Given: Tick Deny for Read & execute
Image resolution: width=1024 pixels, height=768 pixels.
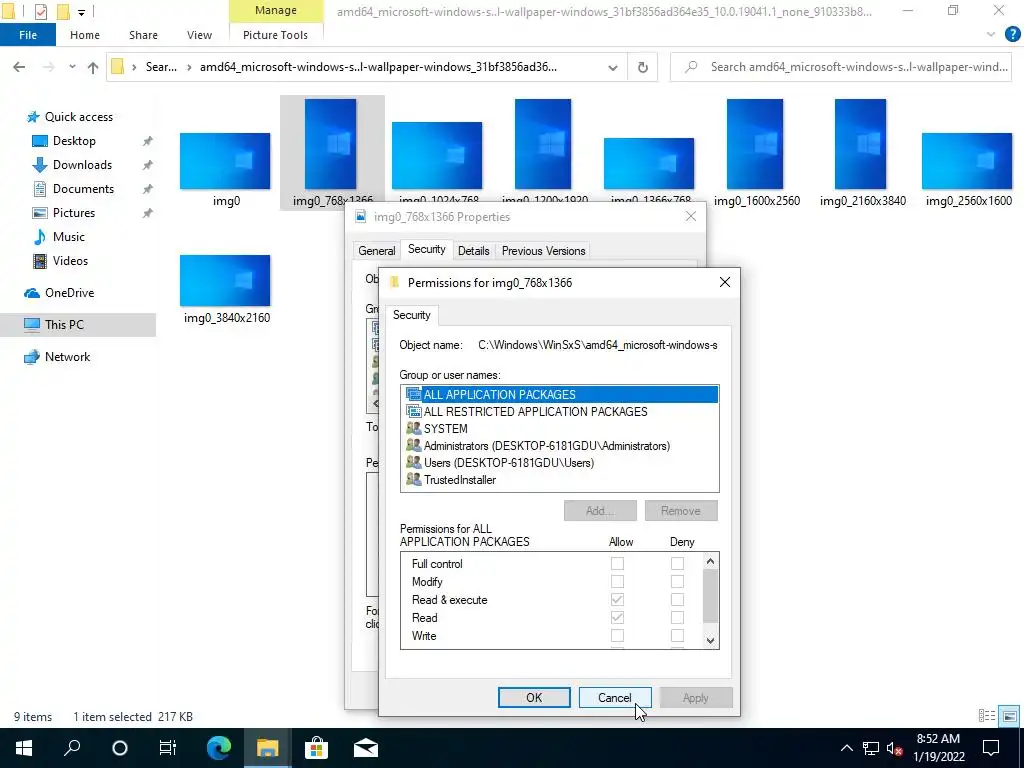Looking at the screenshot, I should click(677, 600).
